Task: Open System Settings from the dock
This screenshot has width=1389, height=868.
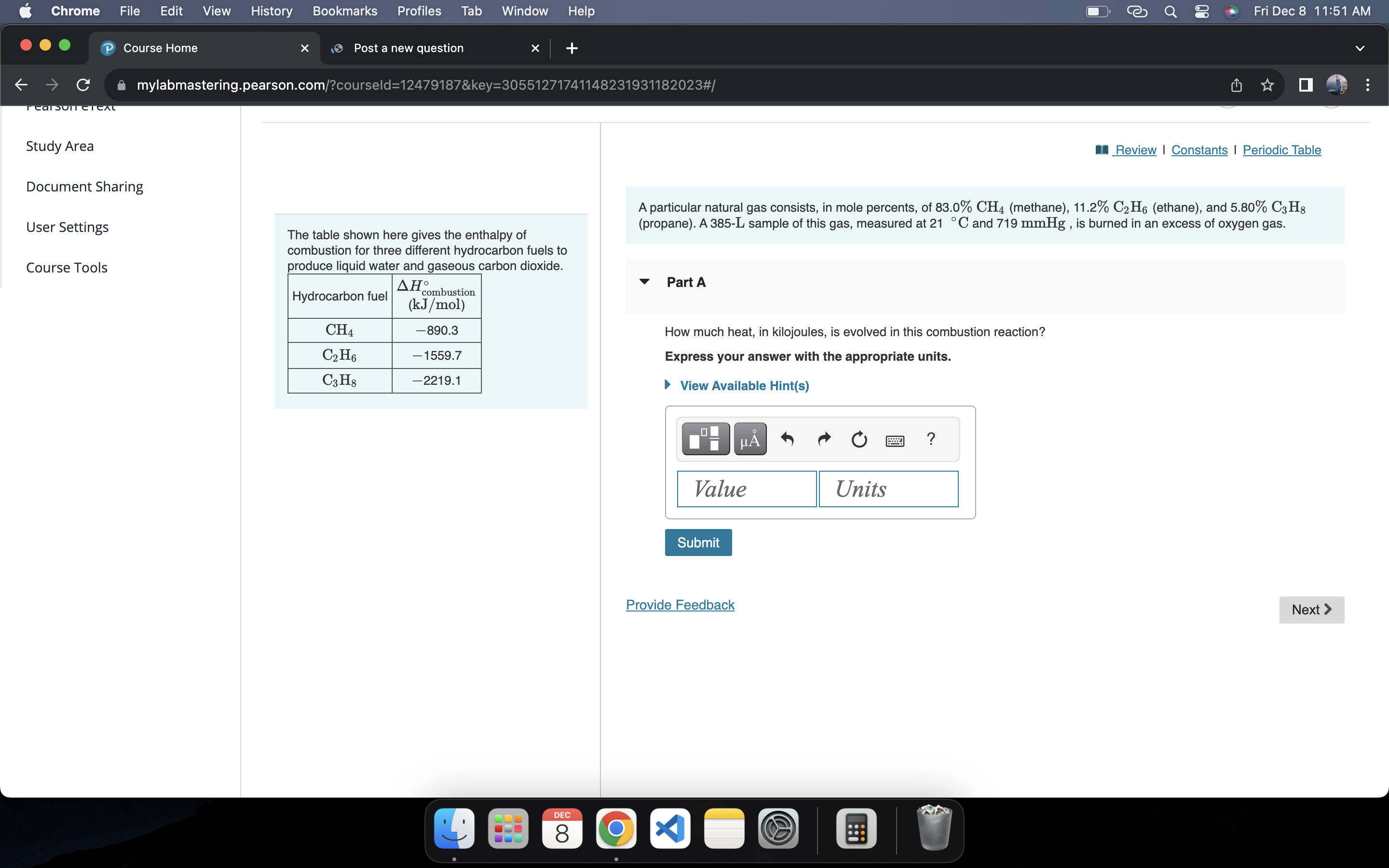Action: 778,828
